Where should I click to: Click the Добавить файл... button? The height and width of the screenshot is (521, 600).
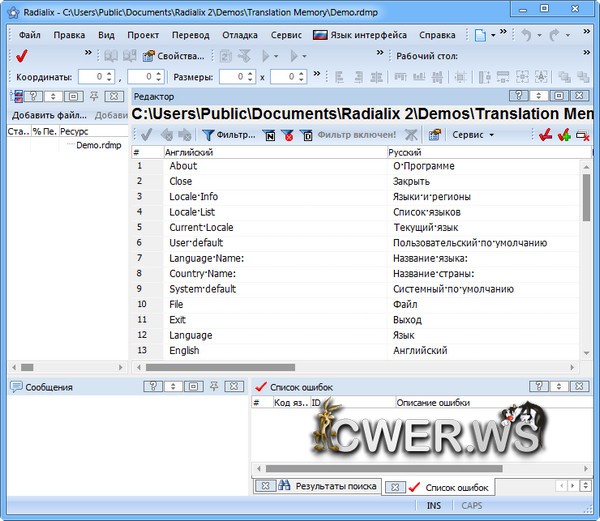[x=48, y=115]
